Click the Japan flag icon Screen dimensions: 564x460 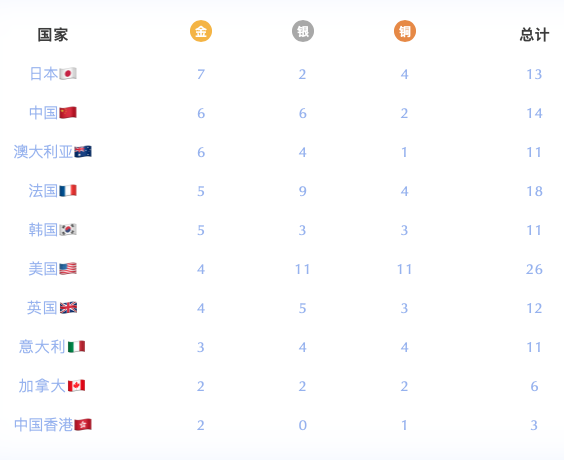coord(68,74)
